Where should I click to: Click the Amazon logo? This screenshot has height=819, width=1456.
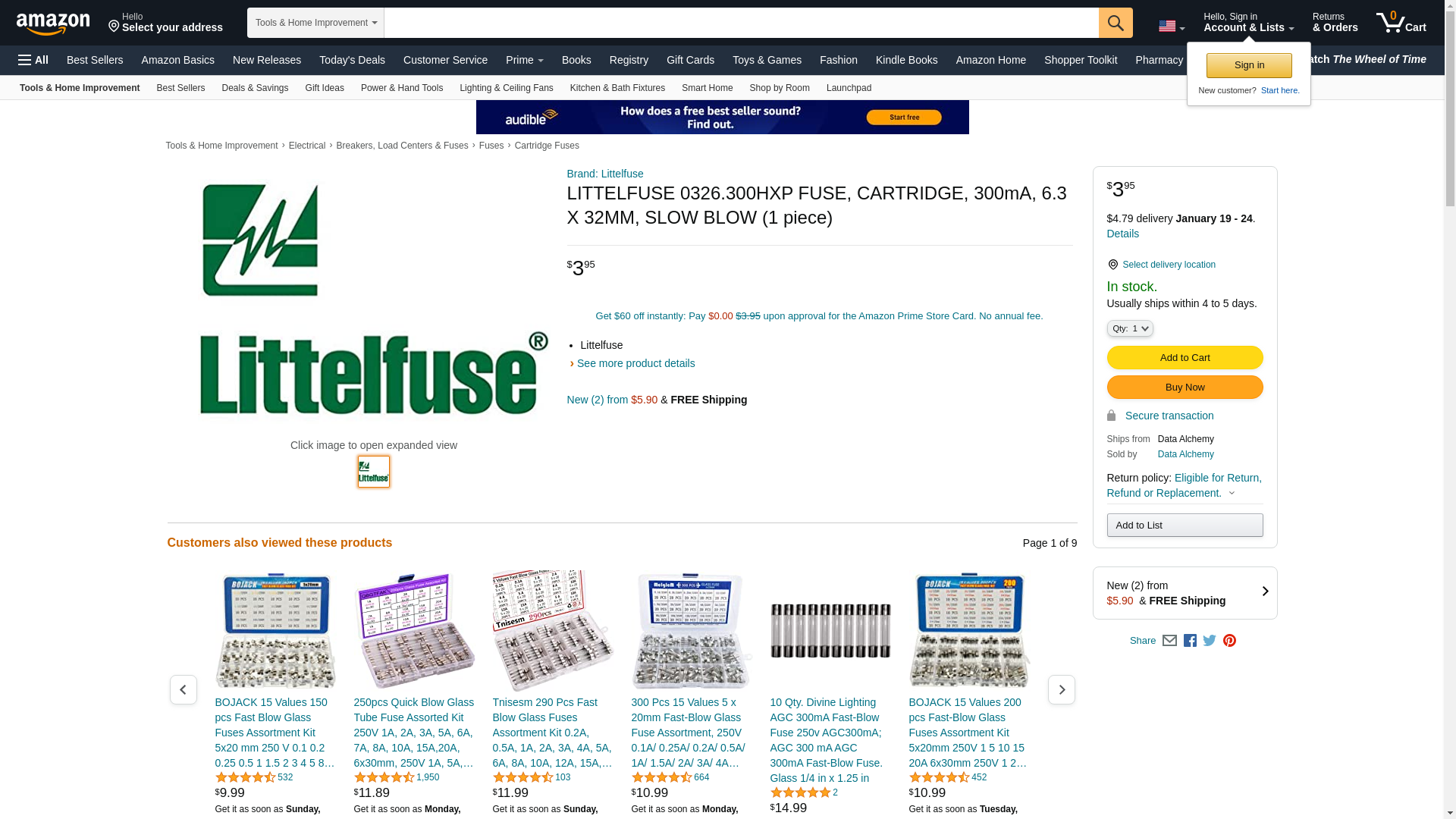(x=53, y=24)
